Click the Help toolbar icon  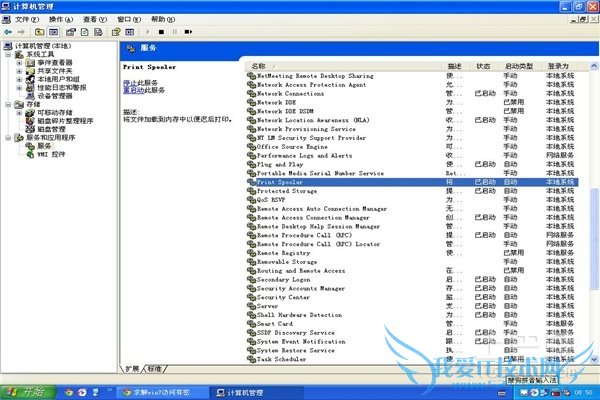pyautogui.click(x=118, y=31)
